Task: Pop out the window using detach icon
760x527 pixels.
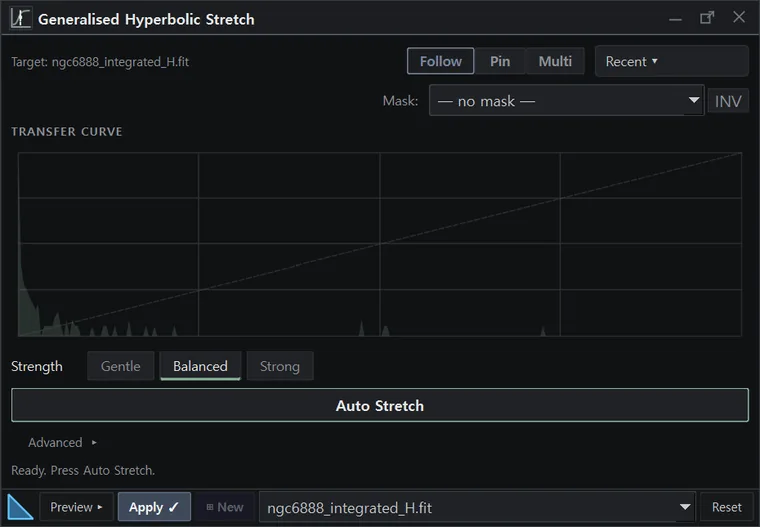Action: pos(707,18)
